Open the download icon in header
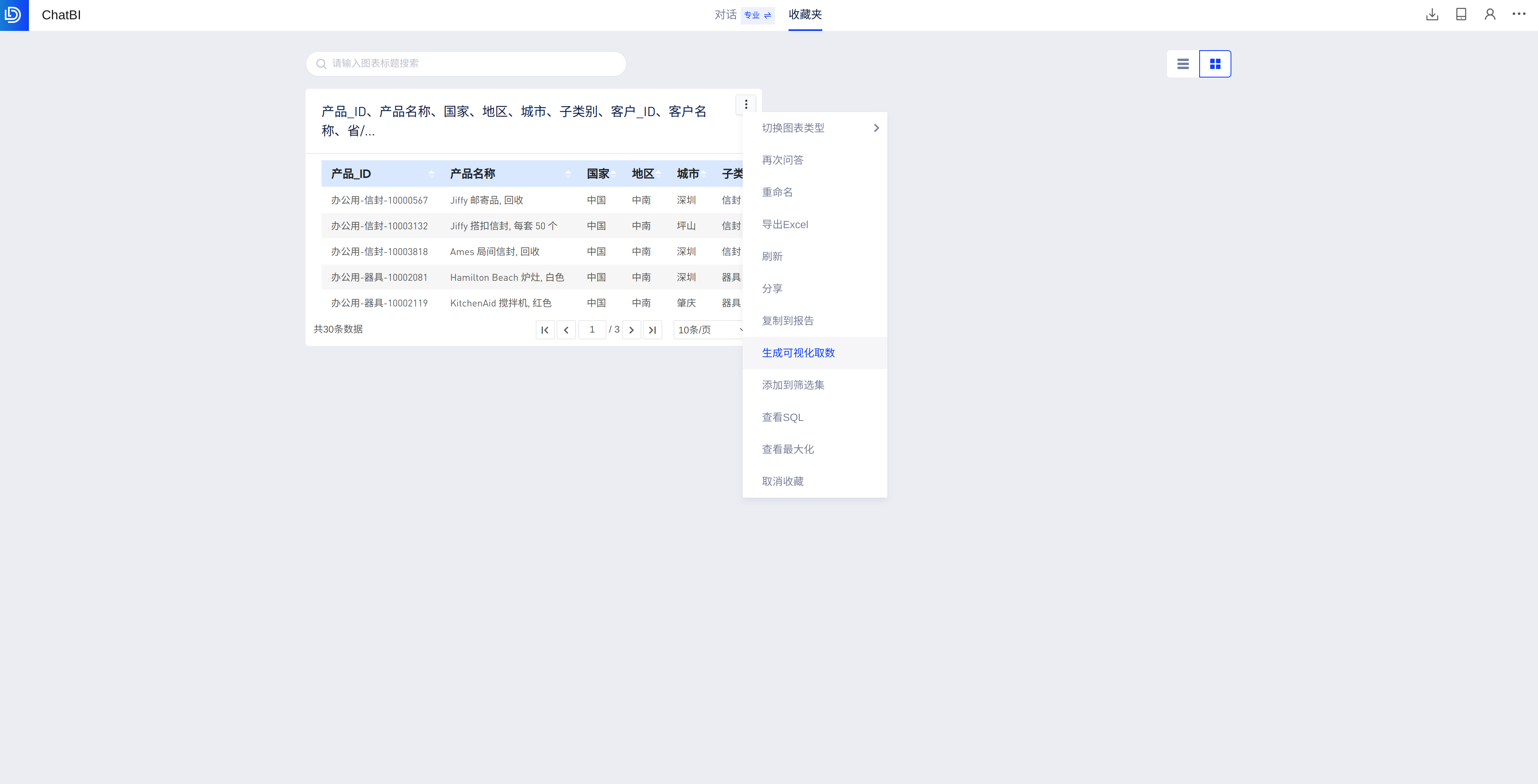Image resolution: width=1538 pixels, height=784 pixels. 1432,15
